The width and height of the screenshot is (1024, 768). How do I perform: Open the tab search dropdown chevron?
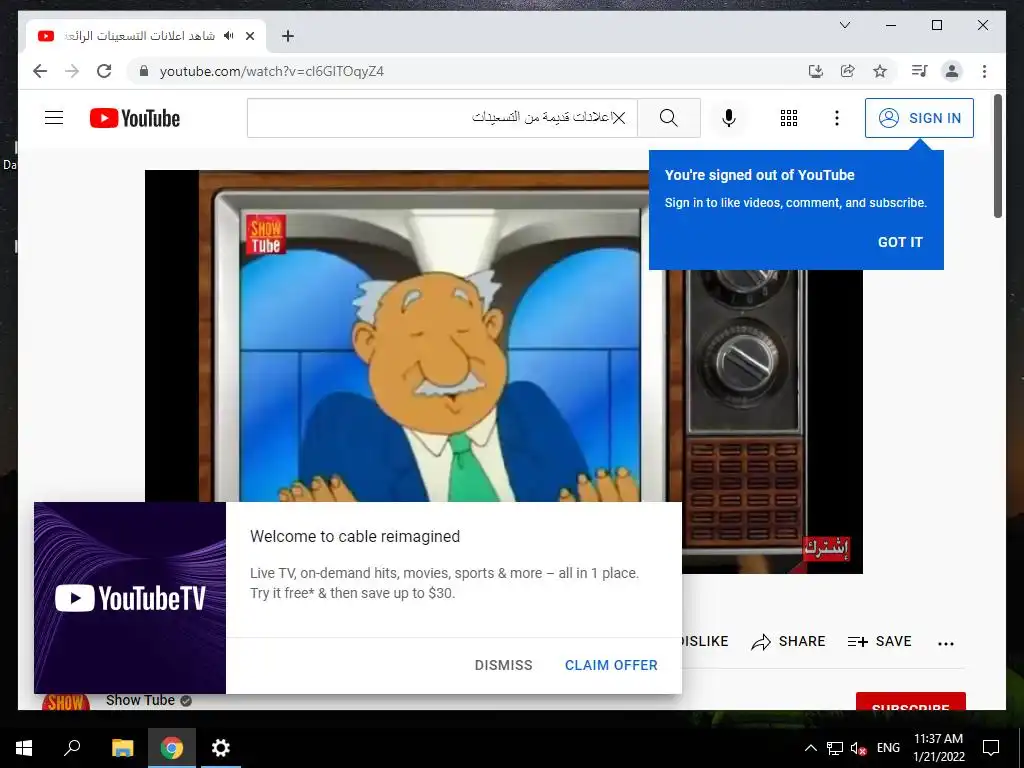[x=844, y=25]
